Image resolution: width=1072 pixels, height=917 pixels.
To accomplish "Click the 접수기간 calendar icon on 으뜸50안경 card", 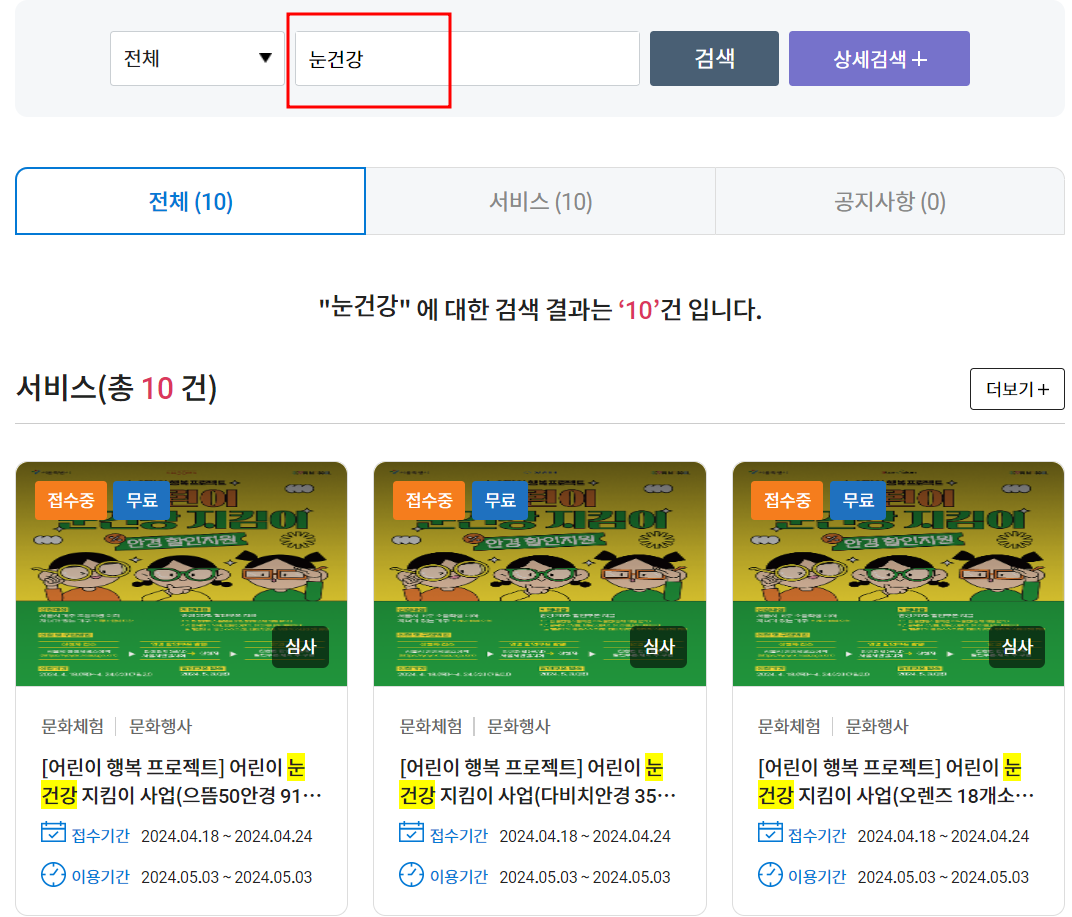I will click(53, 832).
